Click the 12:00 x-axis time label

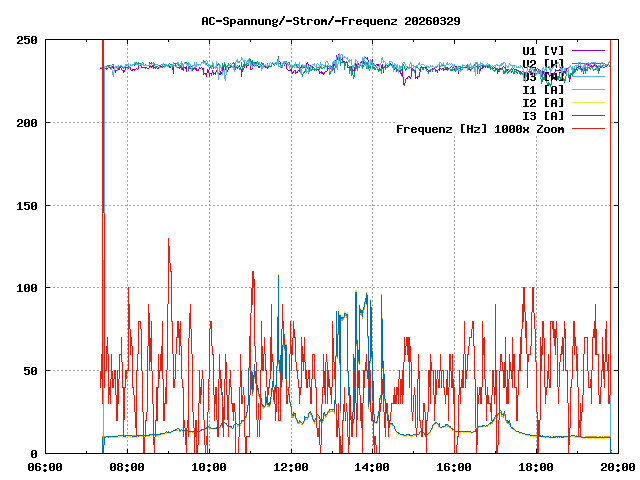(291, 466)
